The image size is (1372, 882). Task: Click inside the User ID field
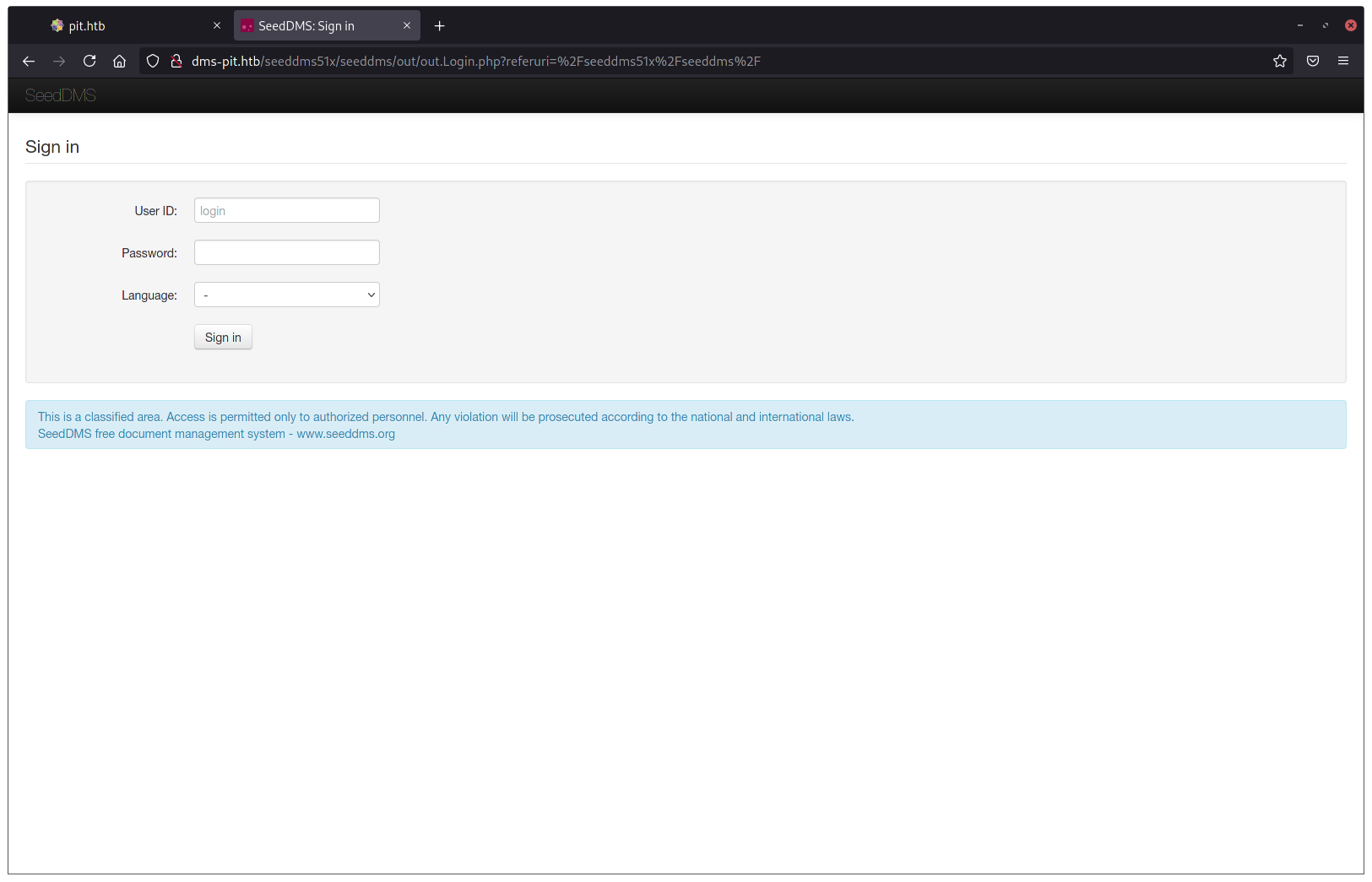pyautogui.click(x=286, y=210)
